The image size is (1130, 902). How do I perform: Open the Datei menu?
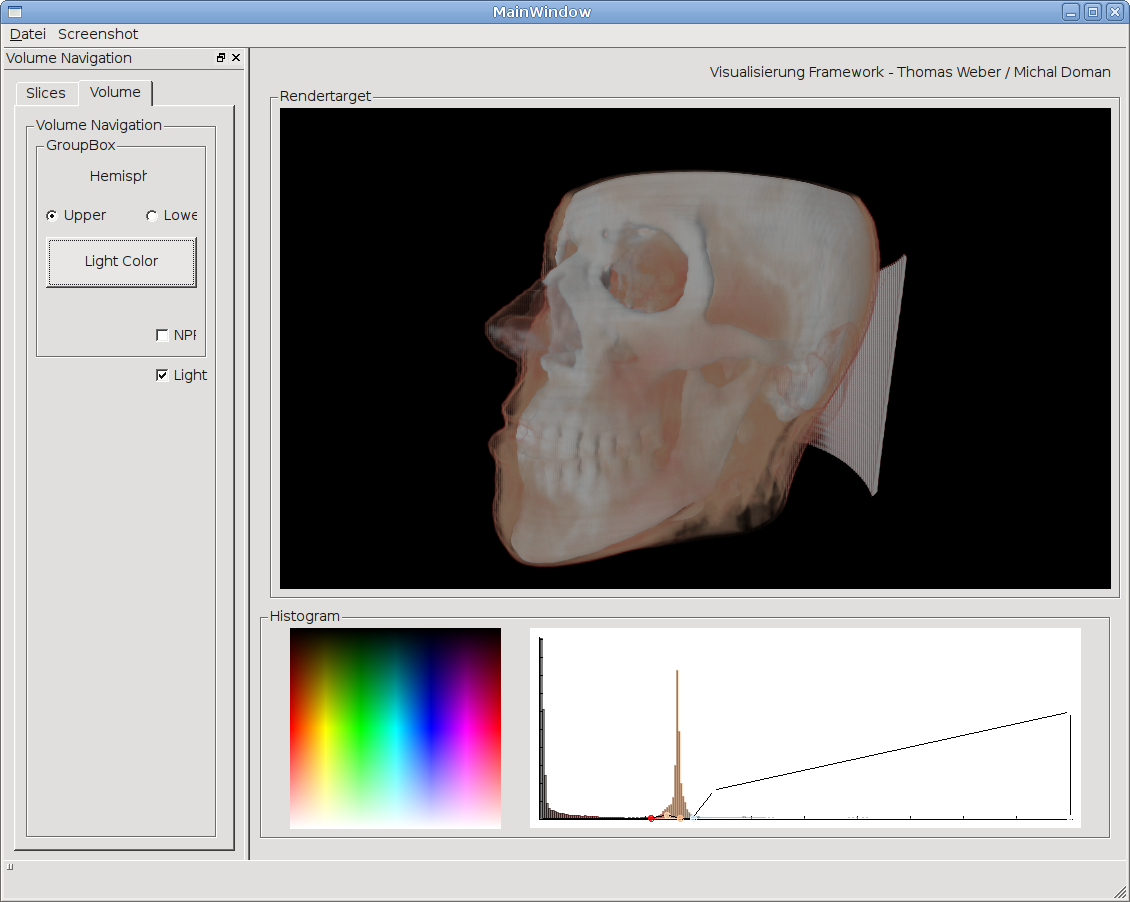(28, 34)
